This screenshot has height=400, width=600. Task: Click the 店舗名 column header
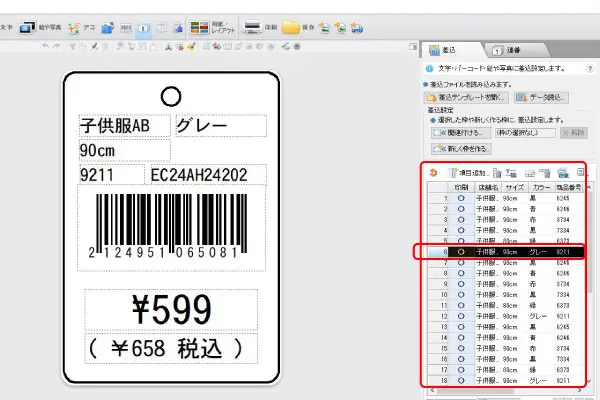(488, 188)
